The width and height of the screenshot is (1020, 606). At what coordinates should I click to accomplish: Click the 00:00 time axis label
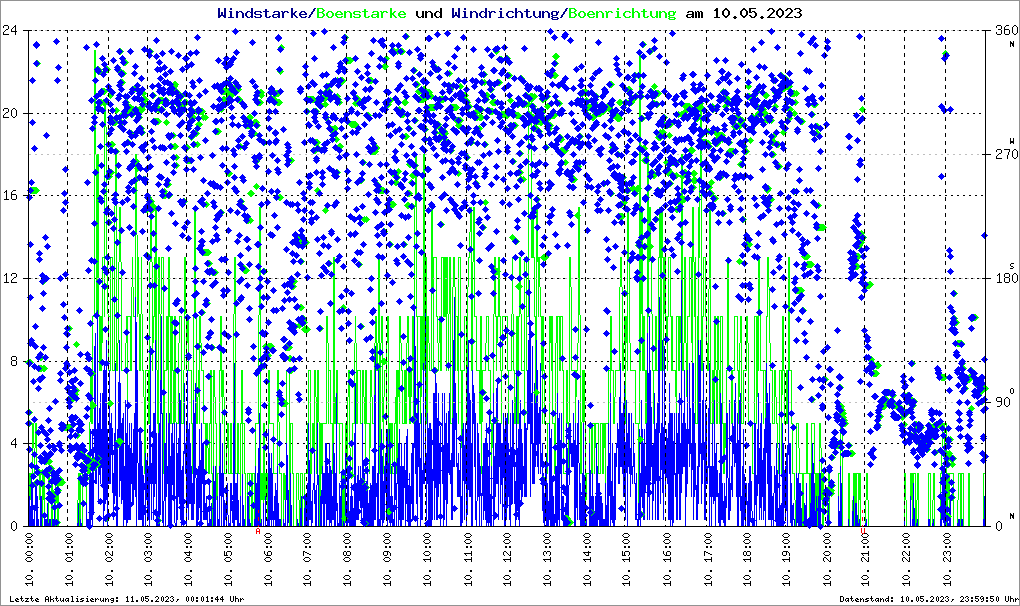(29, 559)
